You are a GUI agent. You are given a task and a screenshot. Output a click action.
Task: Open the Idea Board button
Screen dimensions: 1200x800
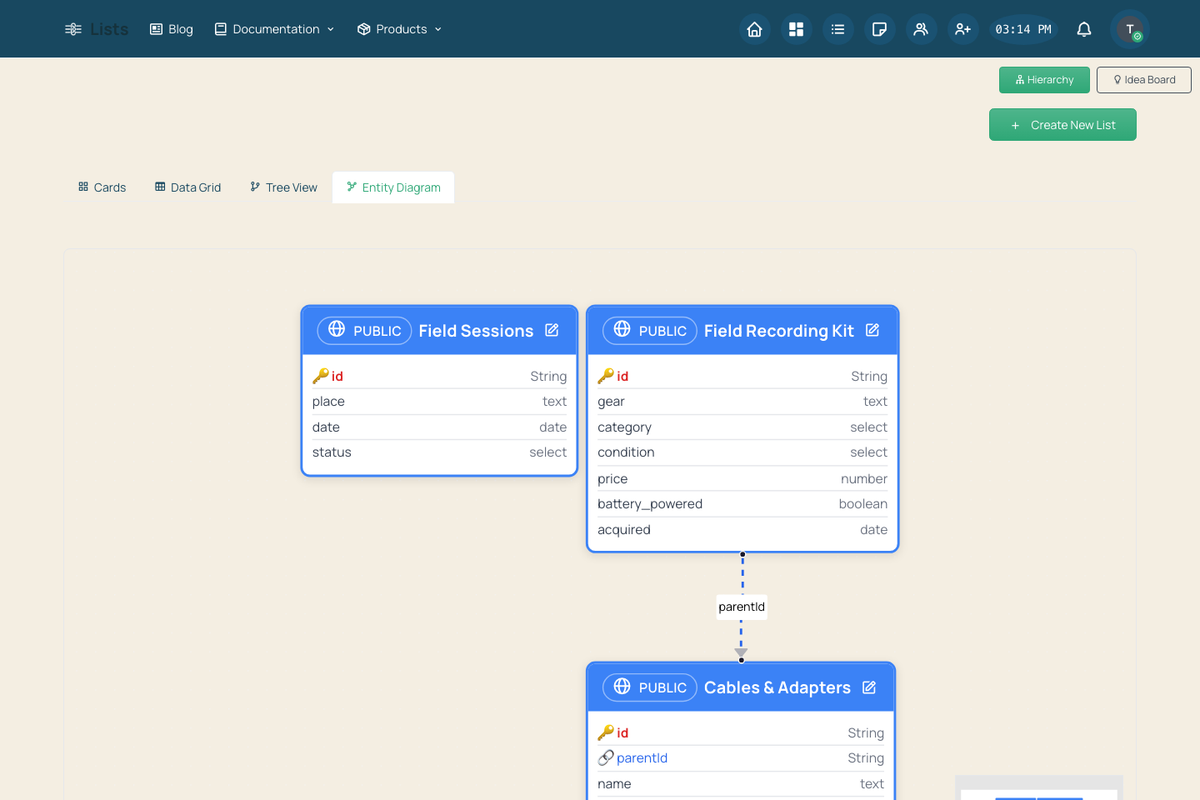pos(1144,80)
